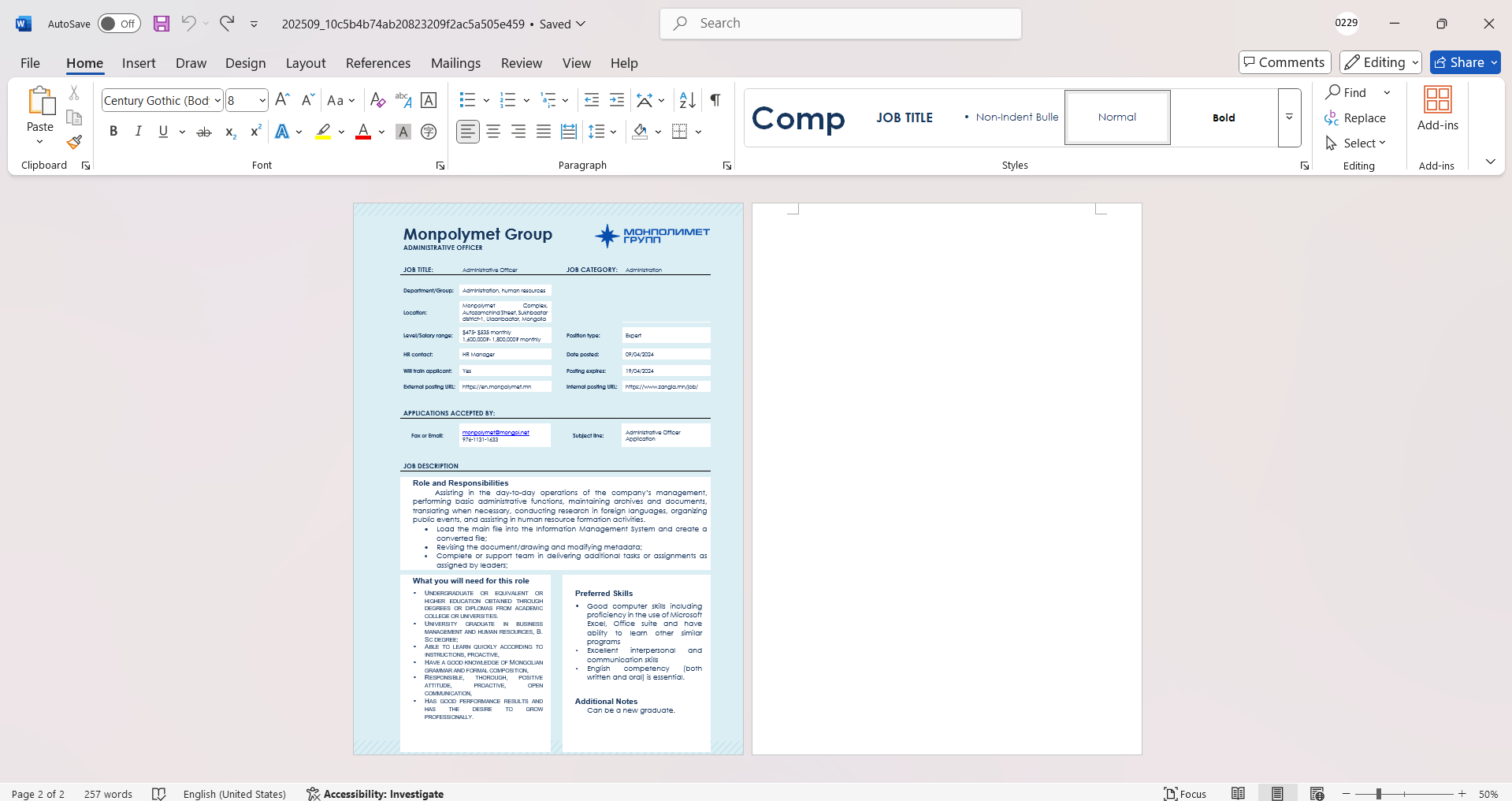Screen dimensions: 1512x801
Task: Click Accessibility: Investigate status
Action: [x=375, y=793]
